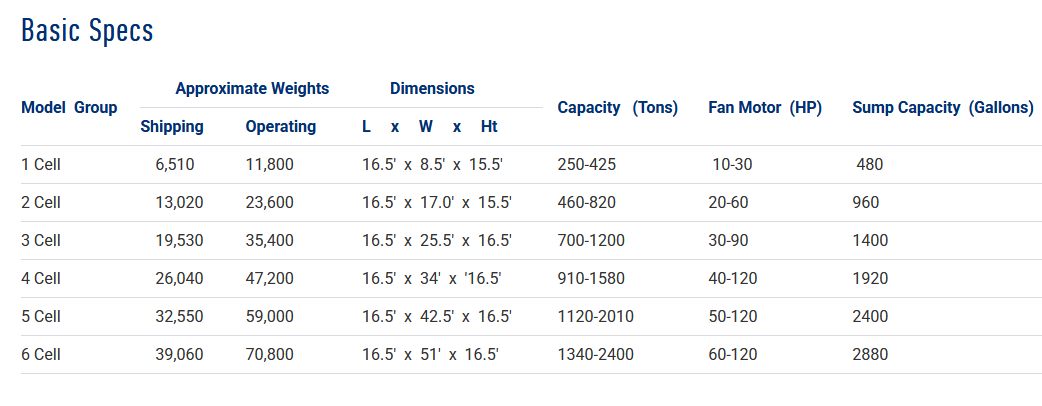Select the 3 Cell row label
This screenshot has height=406, width=1042.
(x=41, y=240)
